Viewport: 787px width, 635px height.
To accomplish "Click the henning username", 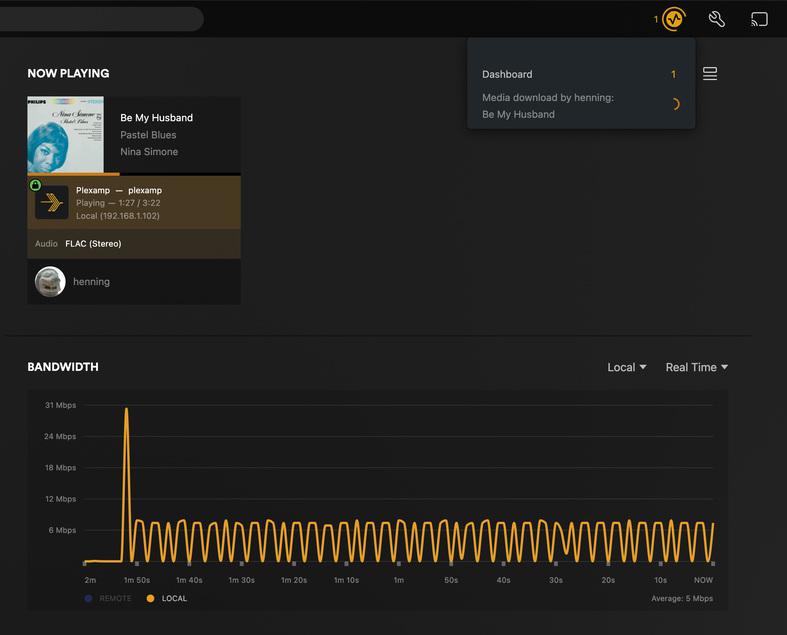I will (91, 282).
